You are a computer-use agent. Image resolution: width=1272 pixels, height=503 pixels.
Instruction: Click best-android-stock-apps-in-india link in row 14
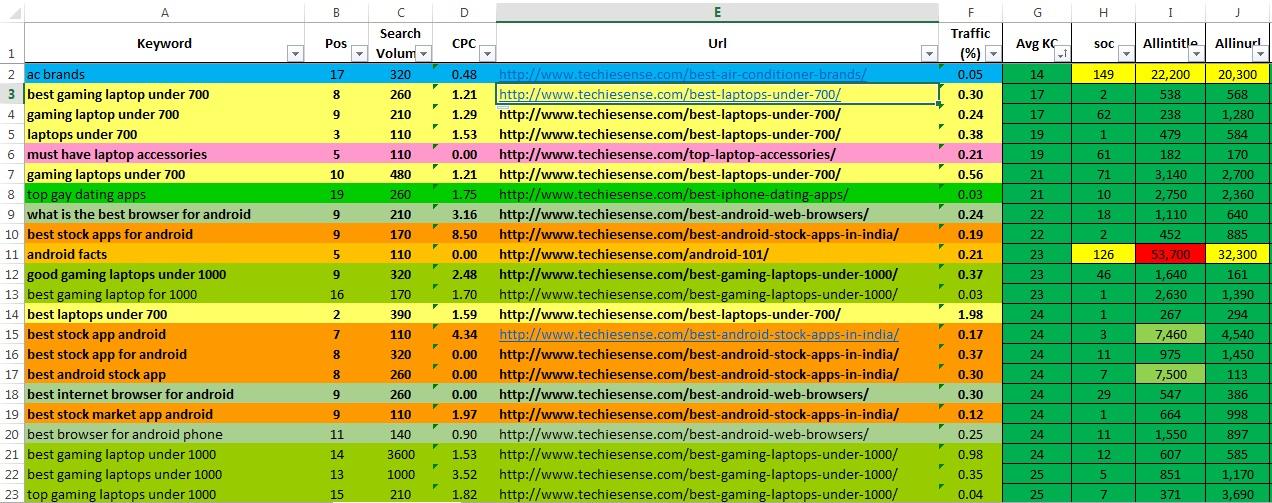point(698,334)
